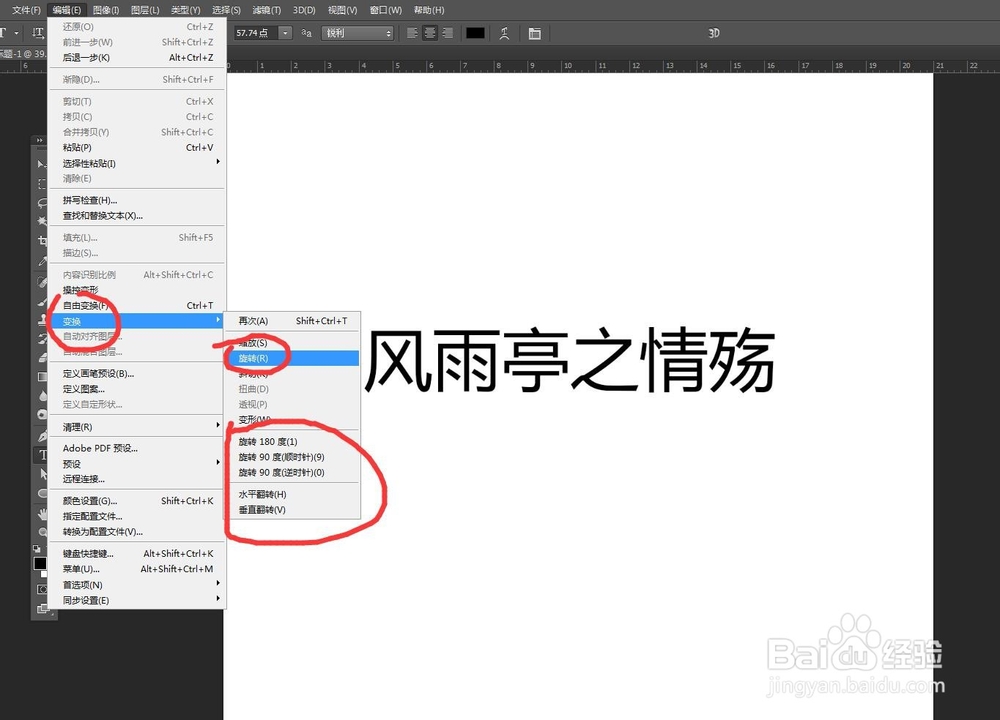1000x720 pixels.
Task: Open the font size dropdown arrow
Action: (x=286, y=33)
